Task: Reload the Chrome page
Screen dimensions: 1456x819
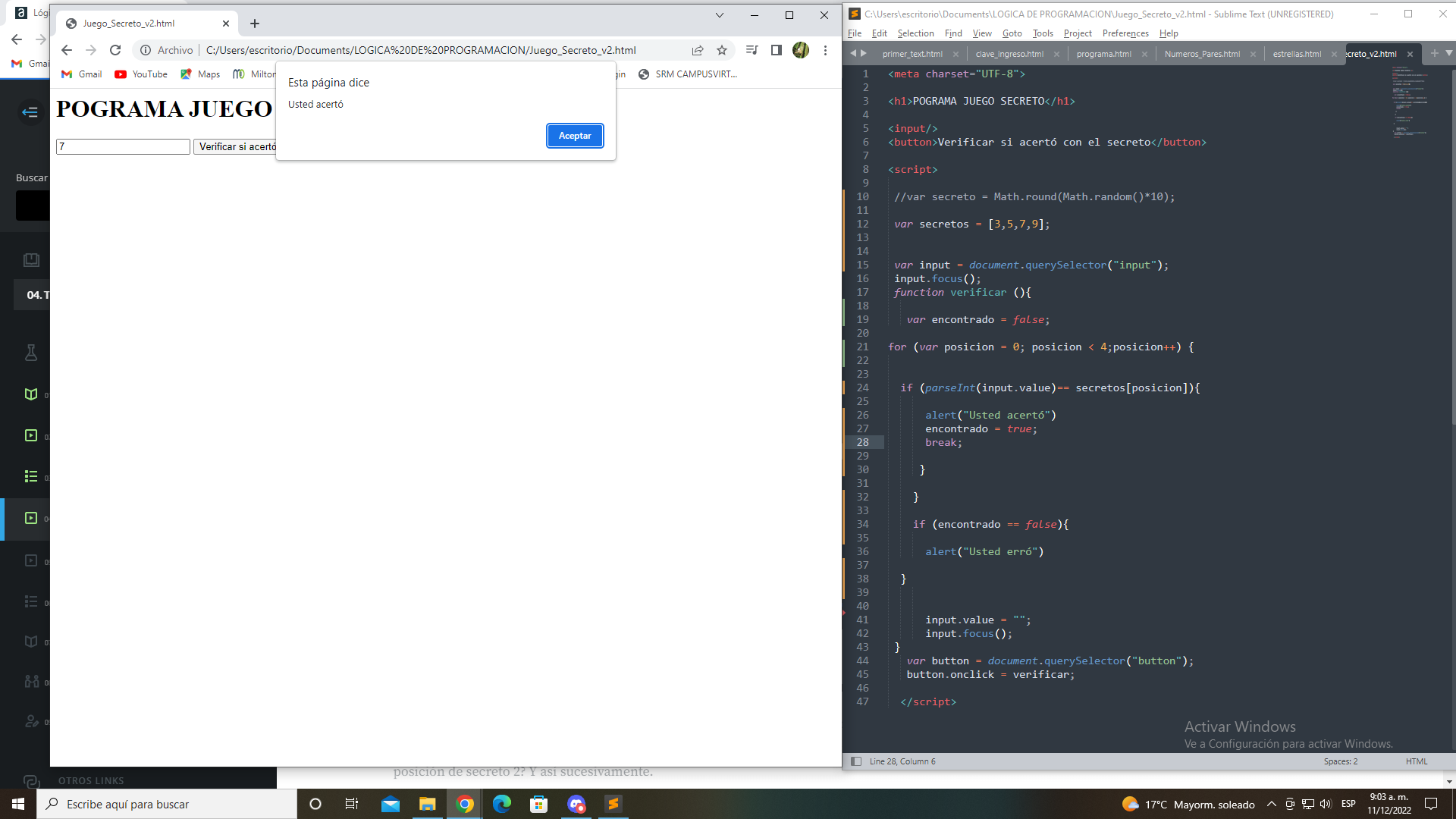Action: (x=115, y=50)
